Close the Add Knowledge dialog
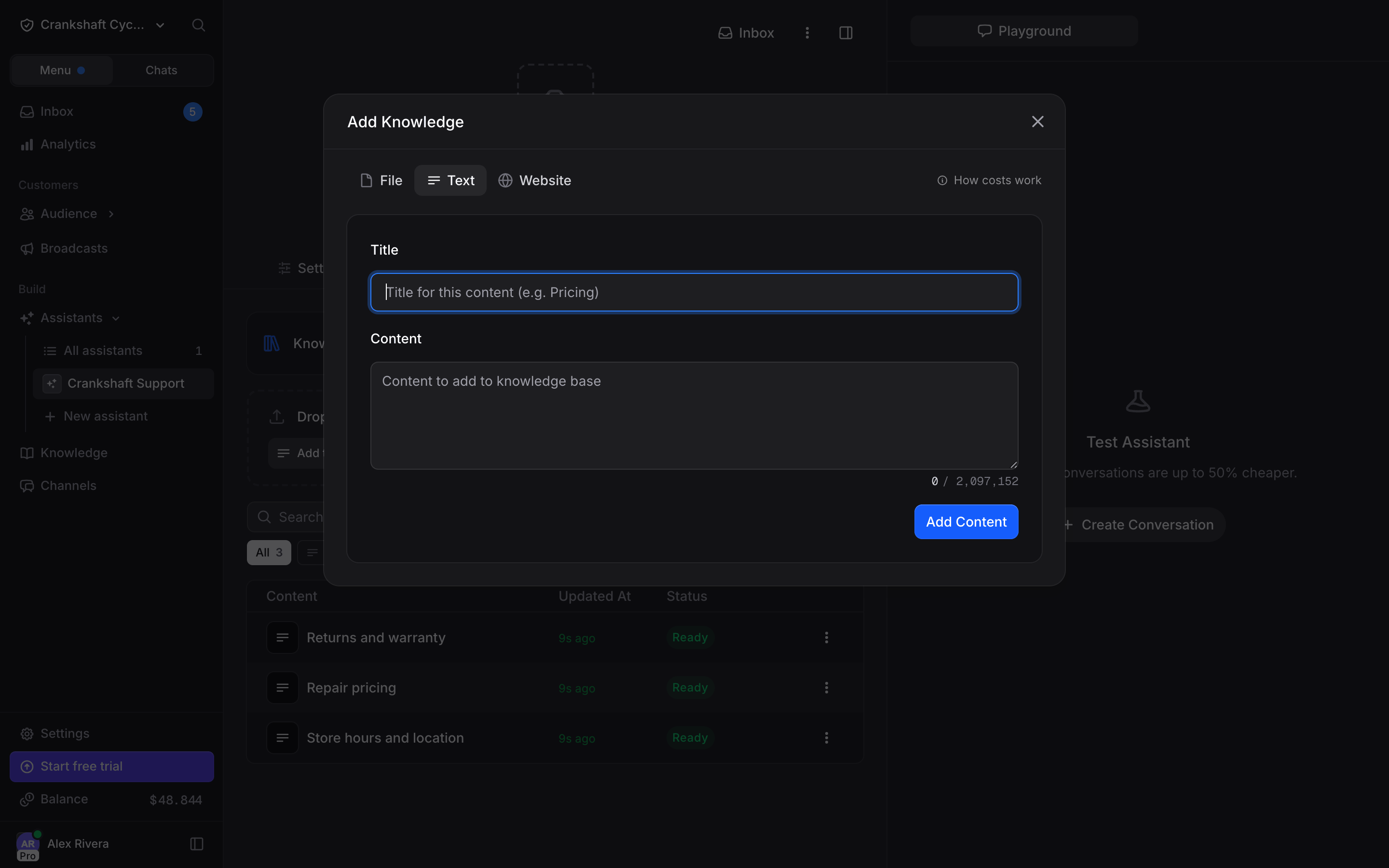The height and width of the screenshot is (868, 1389). coord(1037,122)
